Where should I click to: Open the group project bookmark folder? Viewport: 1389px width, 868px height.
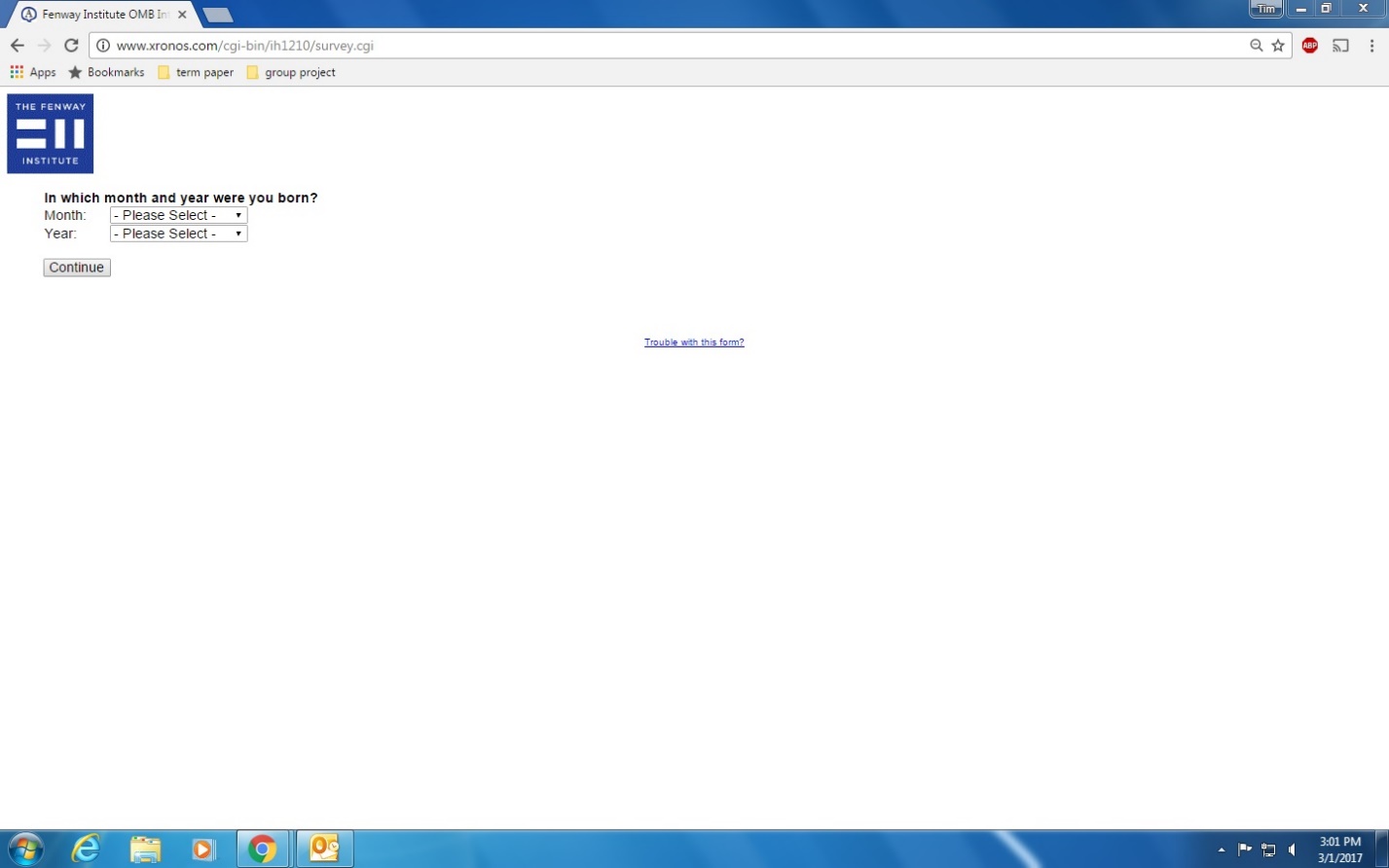(291, 72)
